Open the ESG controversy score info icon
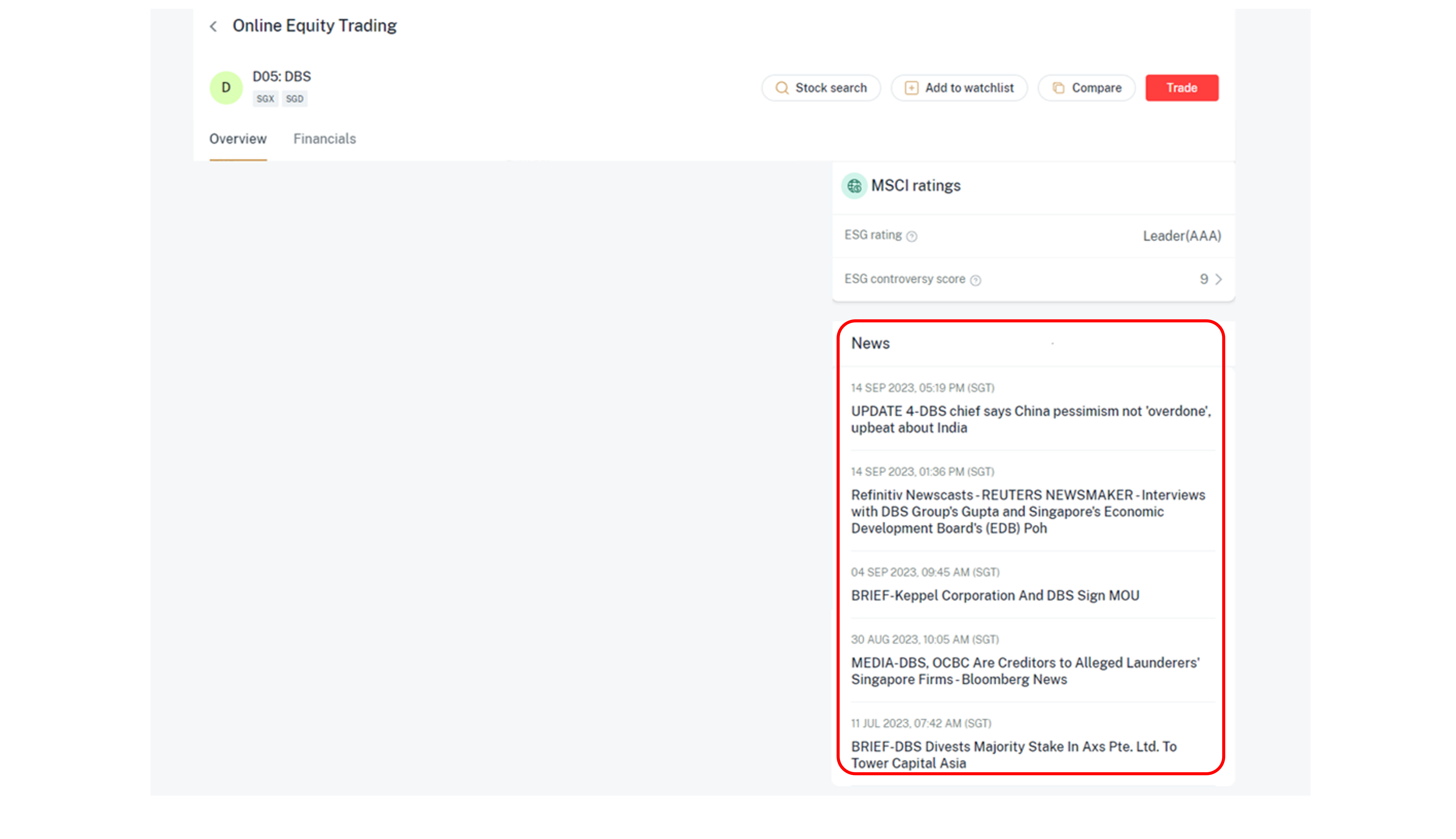The height and width of the screenshot is (839, 1456). click(x=975, y=281)
